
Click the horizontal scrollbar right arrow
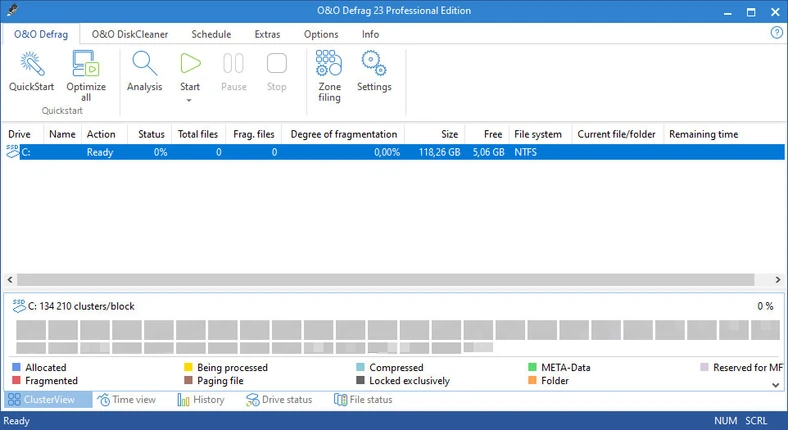tap(778, 279)
